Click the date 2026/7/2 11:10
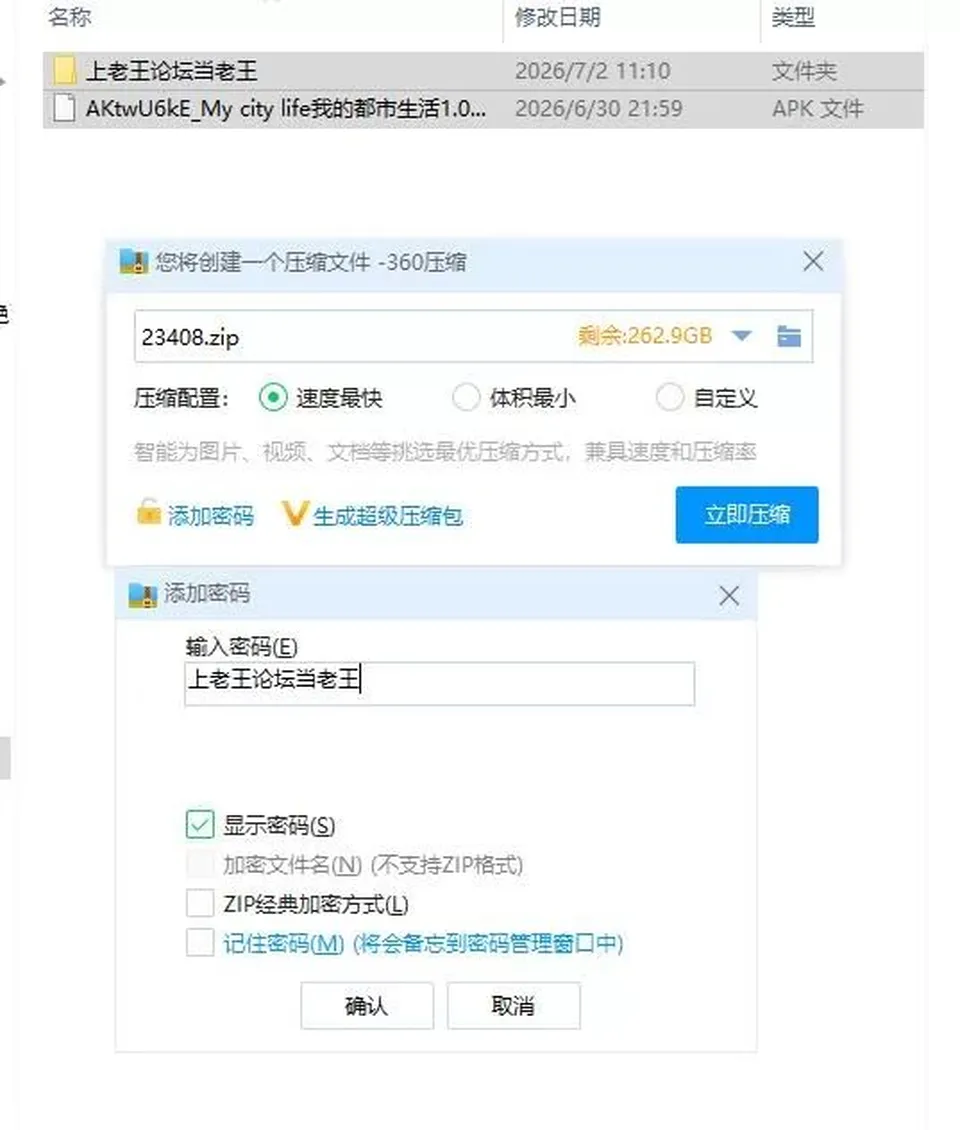The width and height of the screenshot is (960, 1130). pos(592,71)
